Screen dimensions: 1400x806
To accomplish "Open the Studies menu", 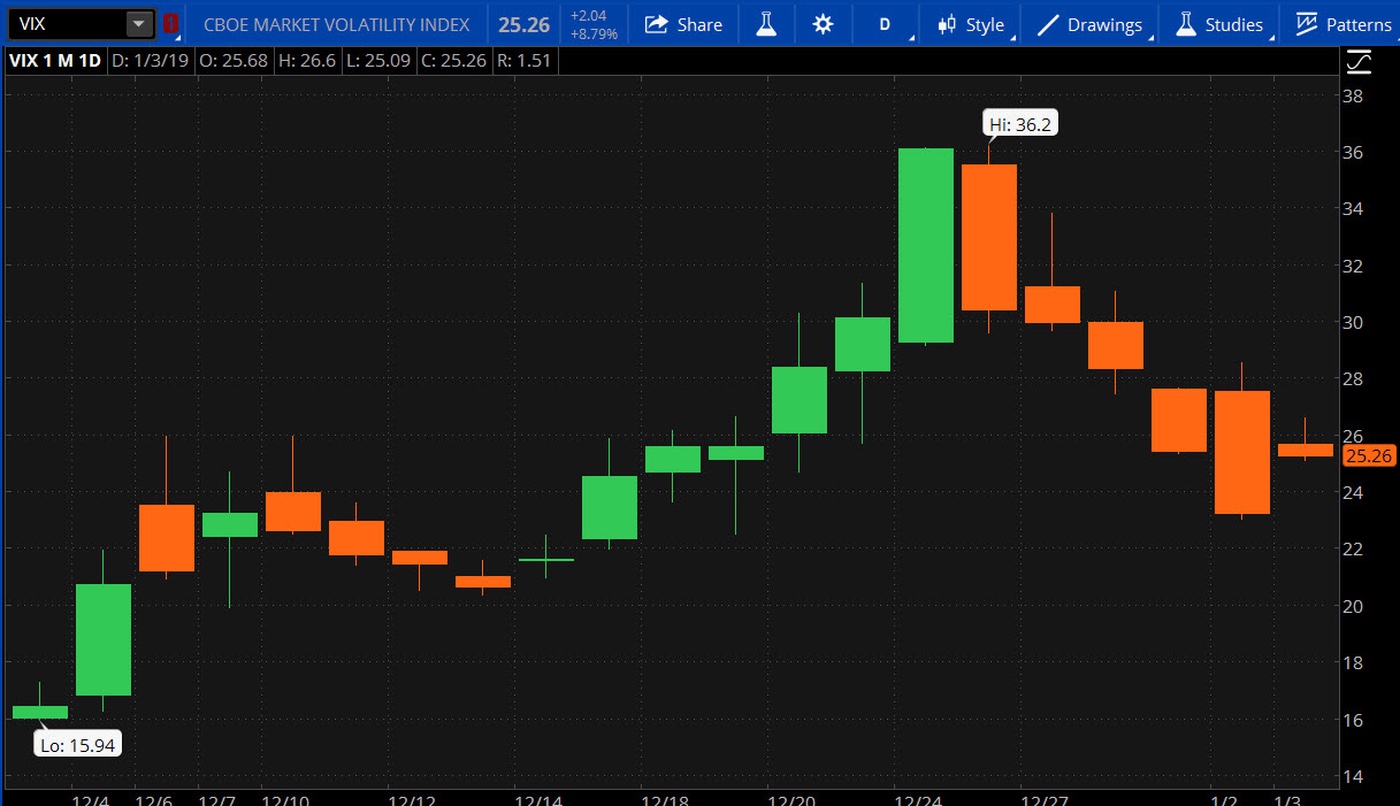I will click(1219, 25).
